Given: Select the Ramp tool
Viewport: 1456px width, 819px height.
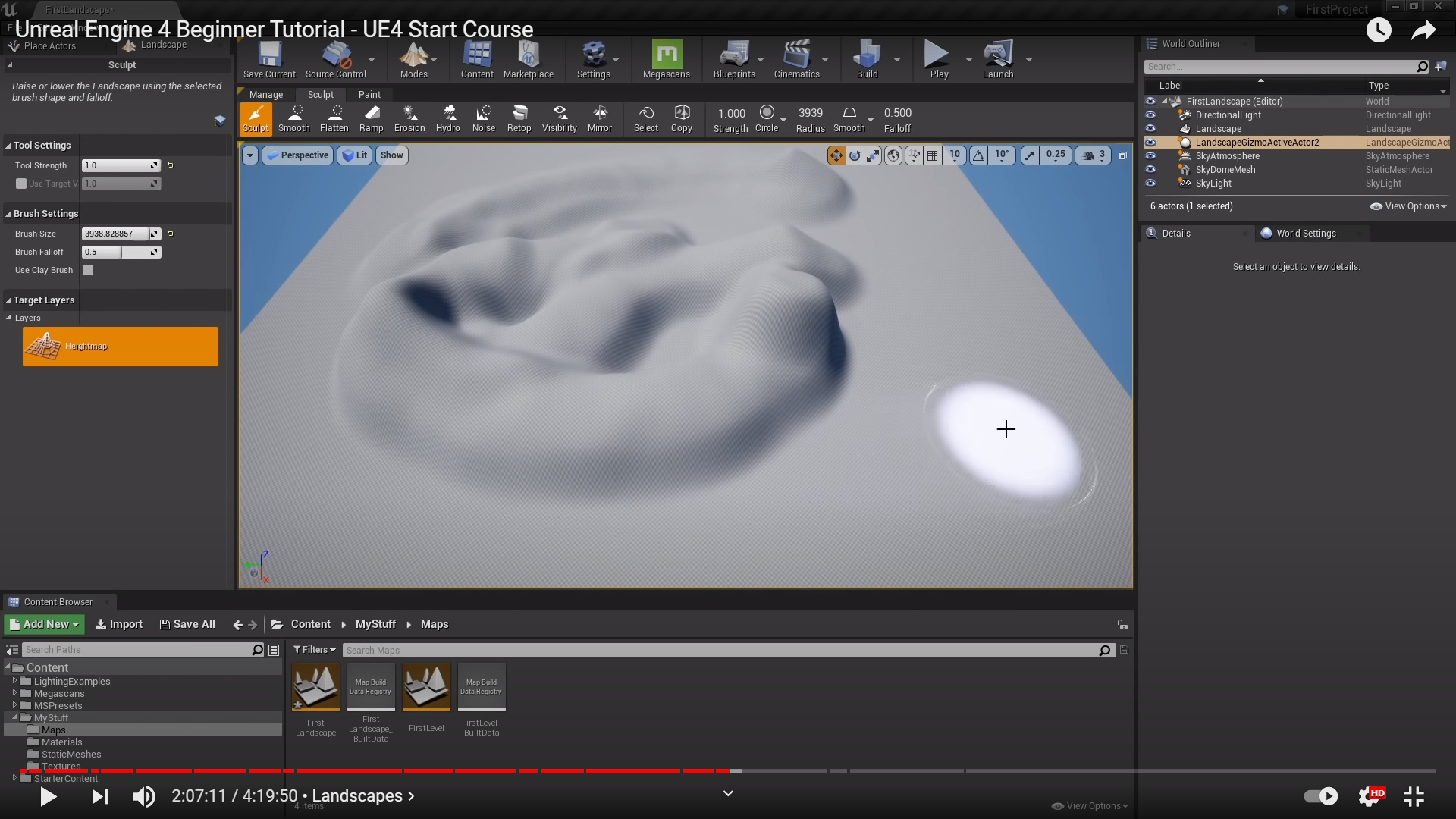Looking at the screenshot, I should (371, 119).
